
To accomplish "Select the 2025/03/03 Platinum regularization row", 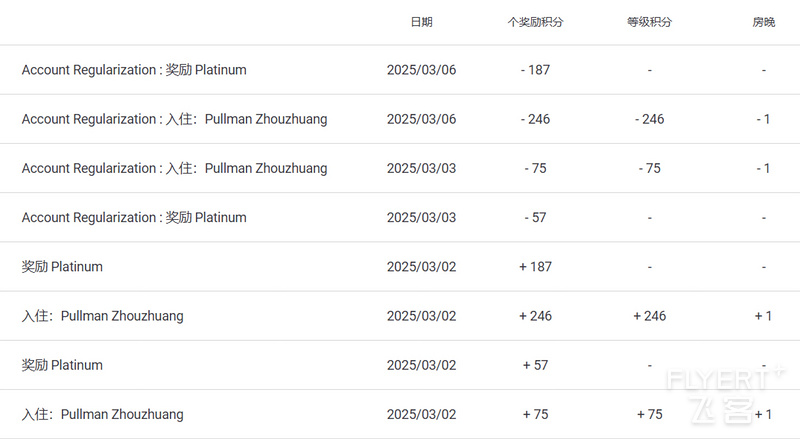I will 400,217.
